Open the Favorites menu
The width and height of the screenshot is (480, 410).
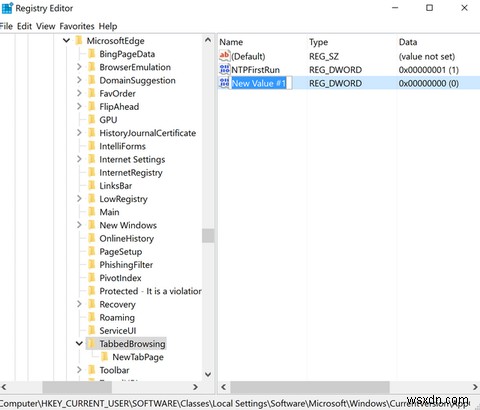pyautogui.click(x=77, y=26)
